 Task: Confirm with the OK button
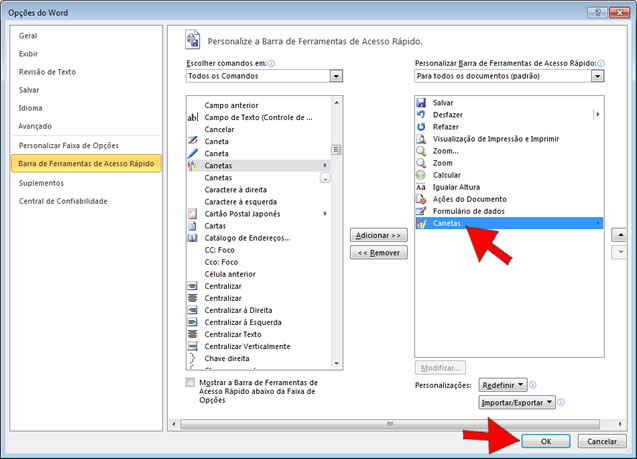pos(546,441)
